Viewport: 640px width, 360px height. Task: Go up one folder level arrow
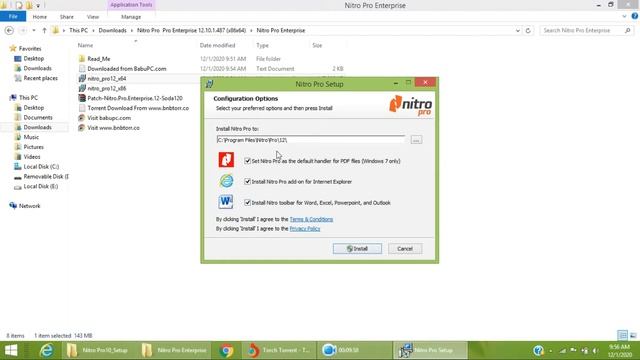coord(44,31)
